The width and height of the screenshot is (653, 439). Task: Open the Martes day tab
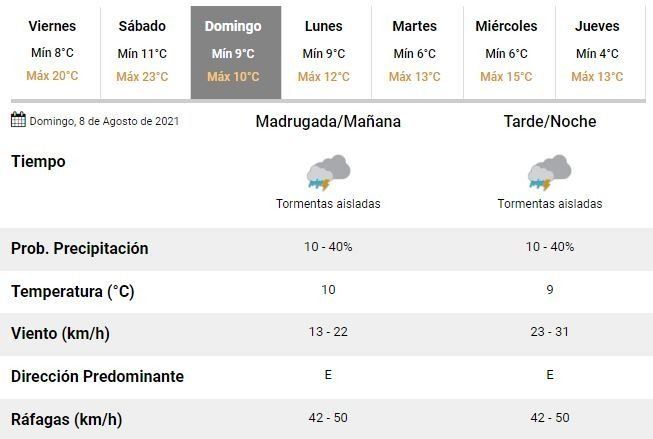point(414,51)
